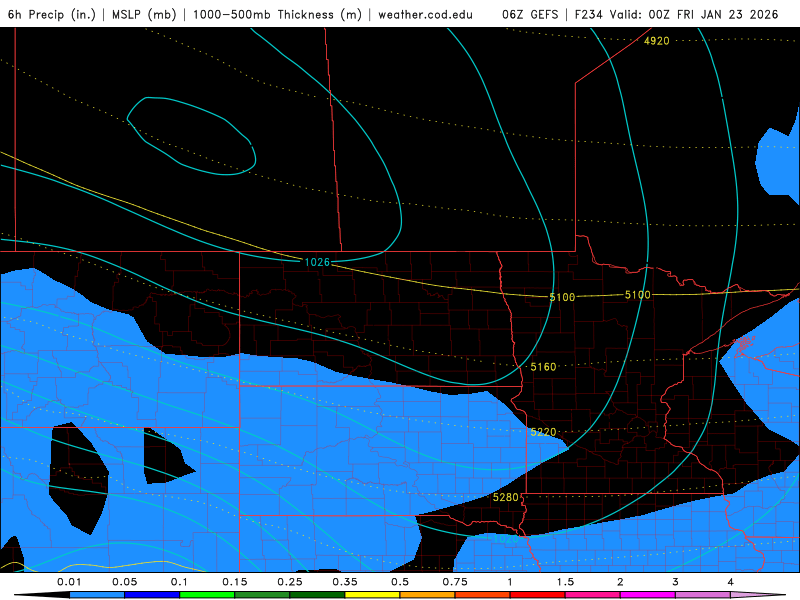This screenshot has height=600, width=800.
Task: Click the "MSLP (mb)" header label
Action: 144,15
